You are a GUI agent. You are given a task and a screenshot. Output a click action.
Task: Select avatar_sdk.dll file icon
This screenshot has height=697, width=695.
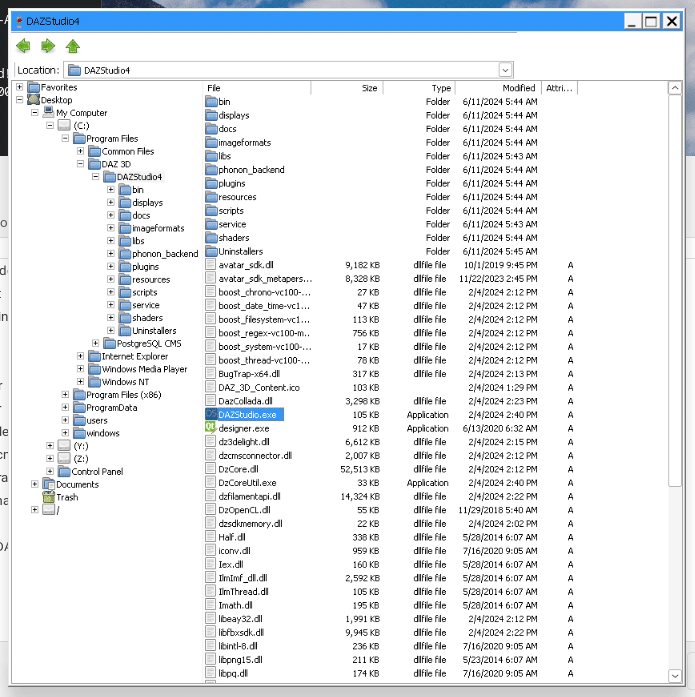pyautogui.click(x=211, y=264)
